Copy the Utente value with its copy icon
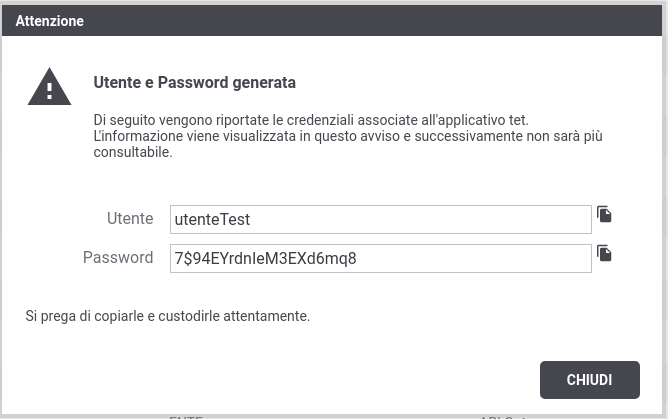Screen dimensions: 668x419 coord(604,214)
